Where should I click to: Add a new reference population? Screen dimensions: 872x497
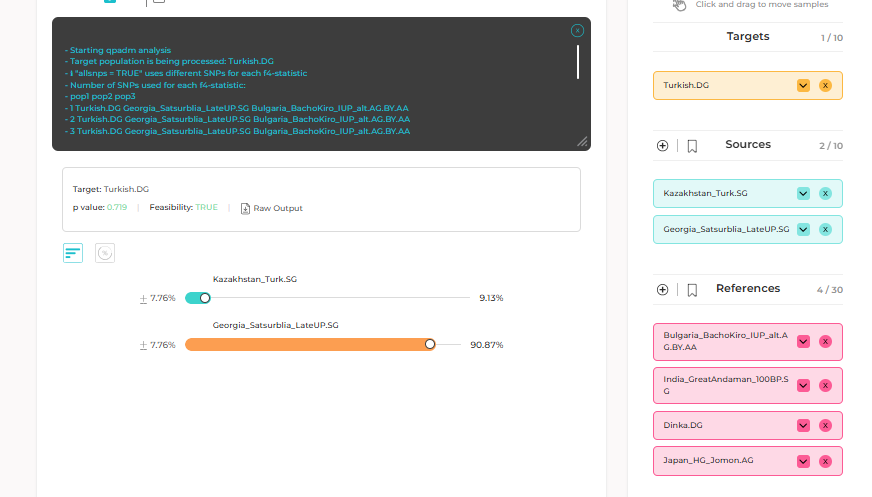[x=662, y=290]
